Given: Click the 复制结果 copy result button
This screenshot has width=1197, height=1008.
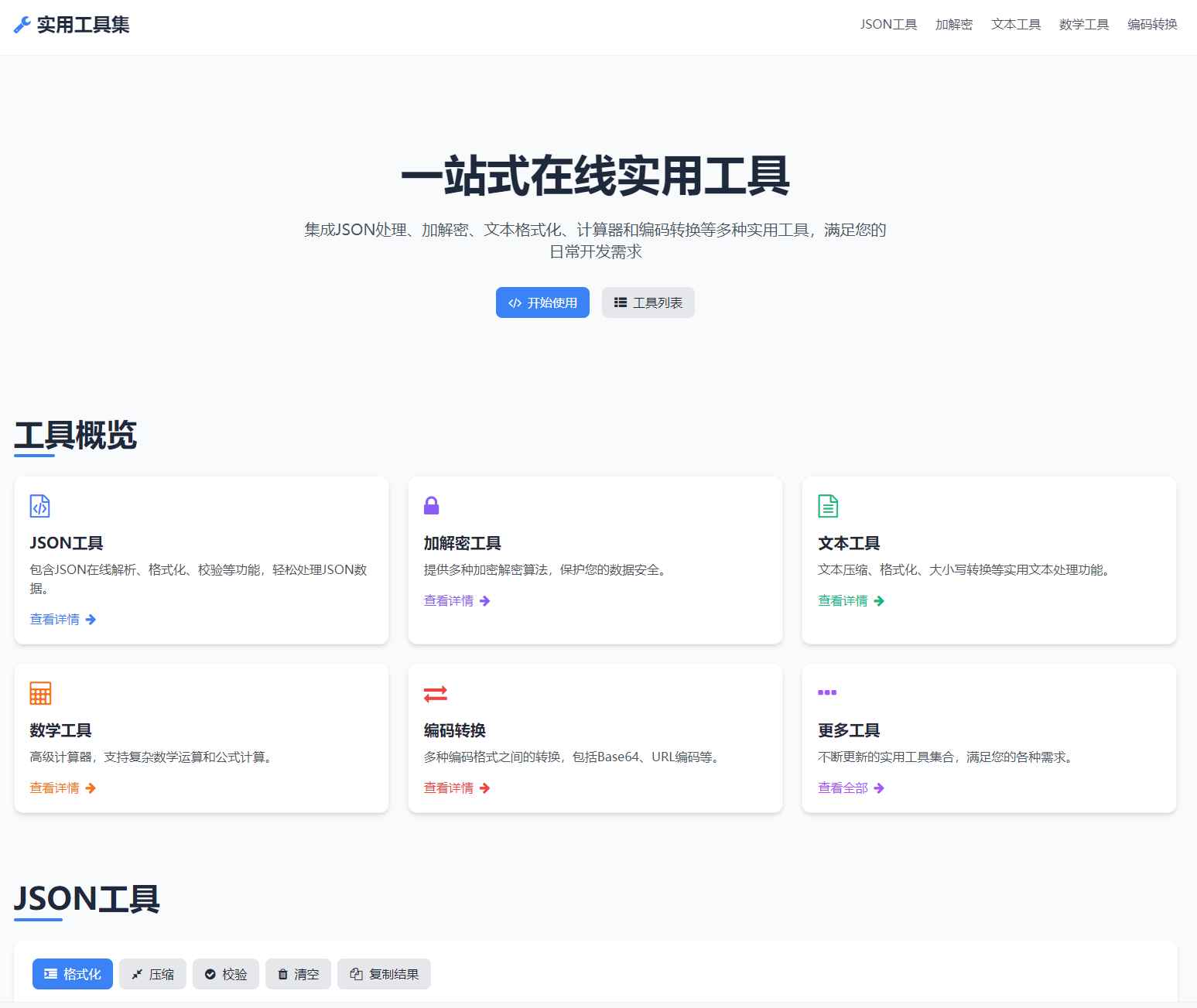Looking at the screenshot, I should click(384, 974).
